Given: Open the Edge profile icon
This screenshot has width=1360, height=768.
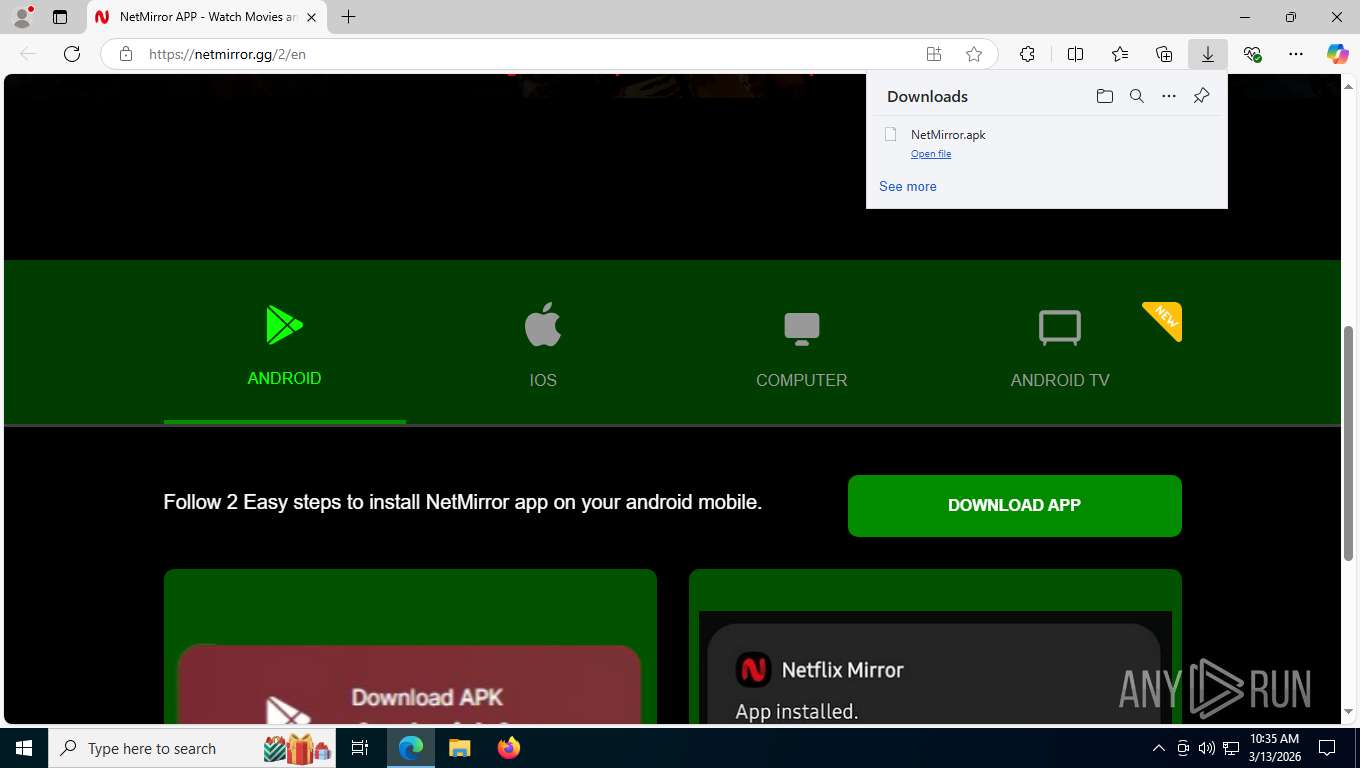Looking at the screenshot, I should (x=22, y=17).
